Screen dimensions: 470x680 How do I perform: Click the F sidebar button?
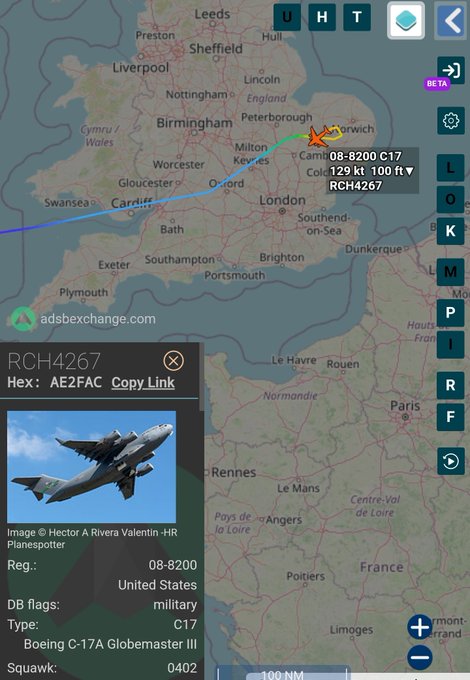(450, 417)
